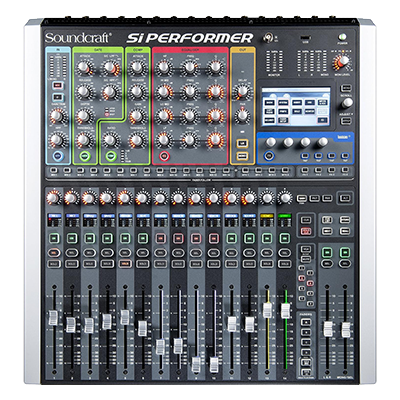Viewport: 400px width, 400px height.
Task: Toggle the ON button on channel 1
Action: [53, 238]
